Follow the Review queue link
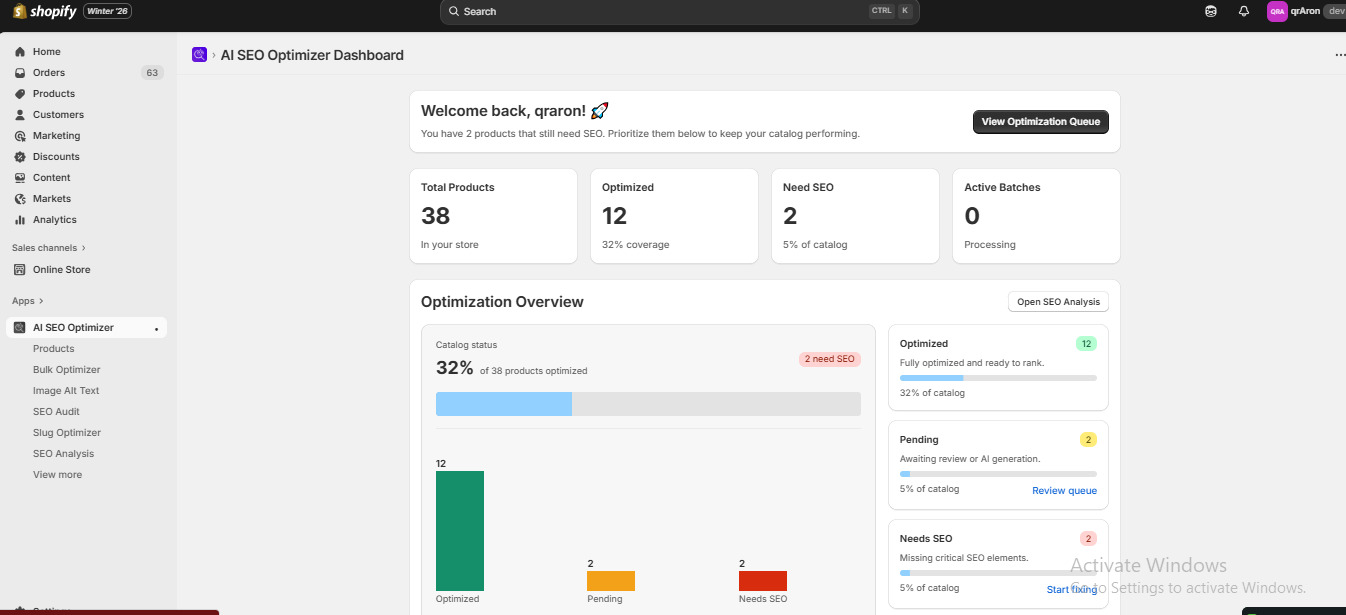The width and height of the screenshot is (1346, 615). (x=1064, y=491)
